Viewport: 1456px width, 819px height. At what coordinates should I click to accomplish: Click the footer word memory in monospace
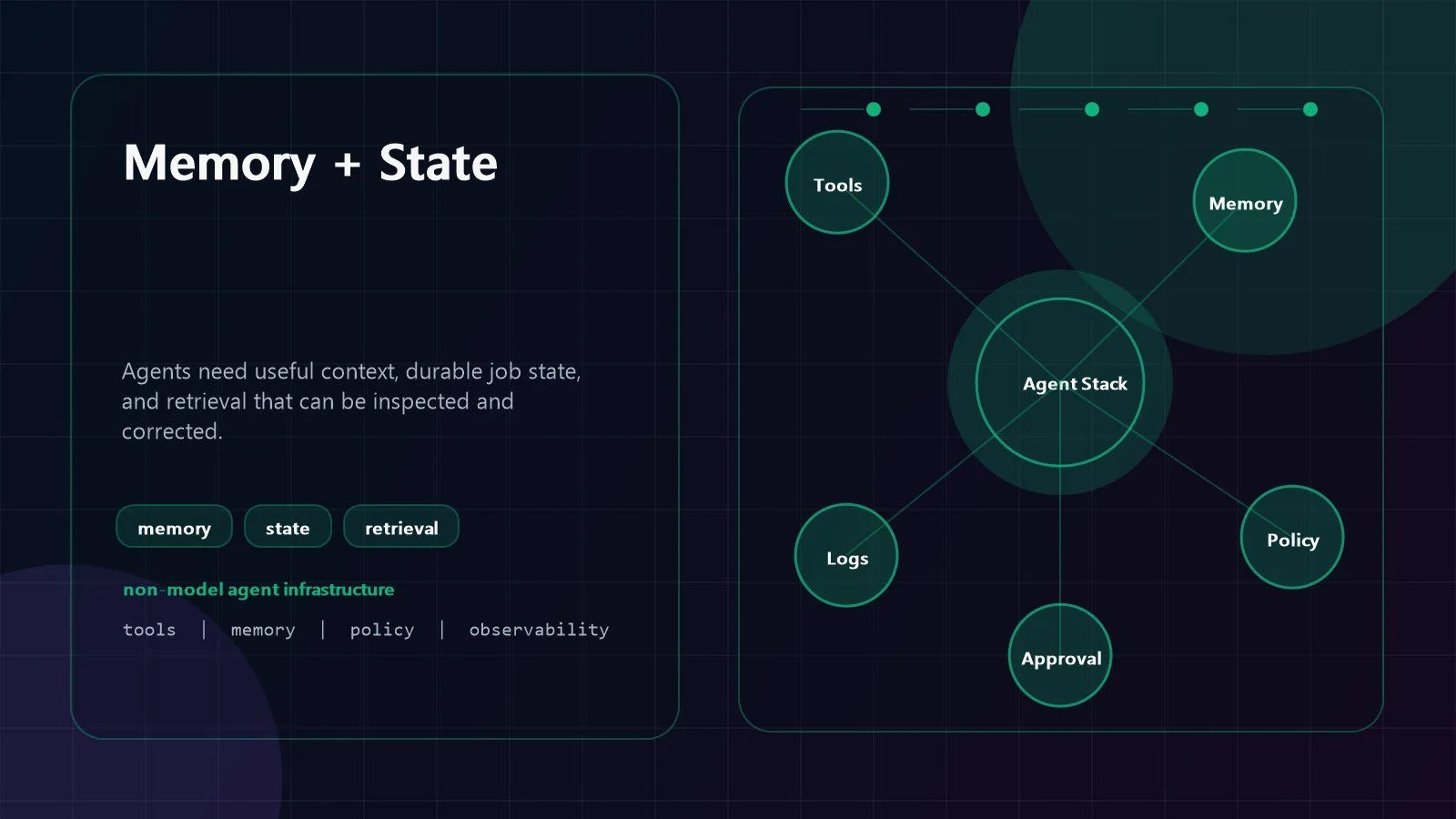point(263,630)
